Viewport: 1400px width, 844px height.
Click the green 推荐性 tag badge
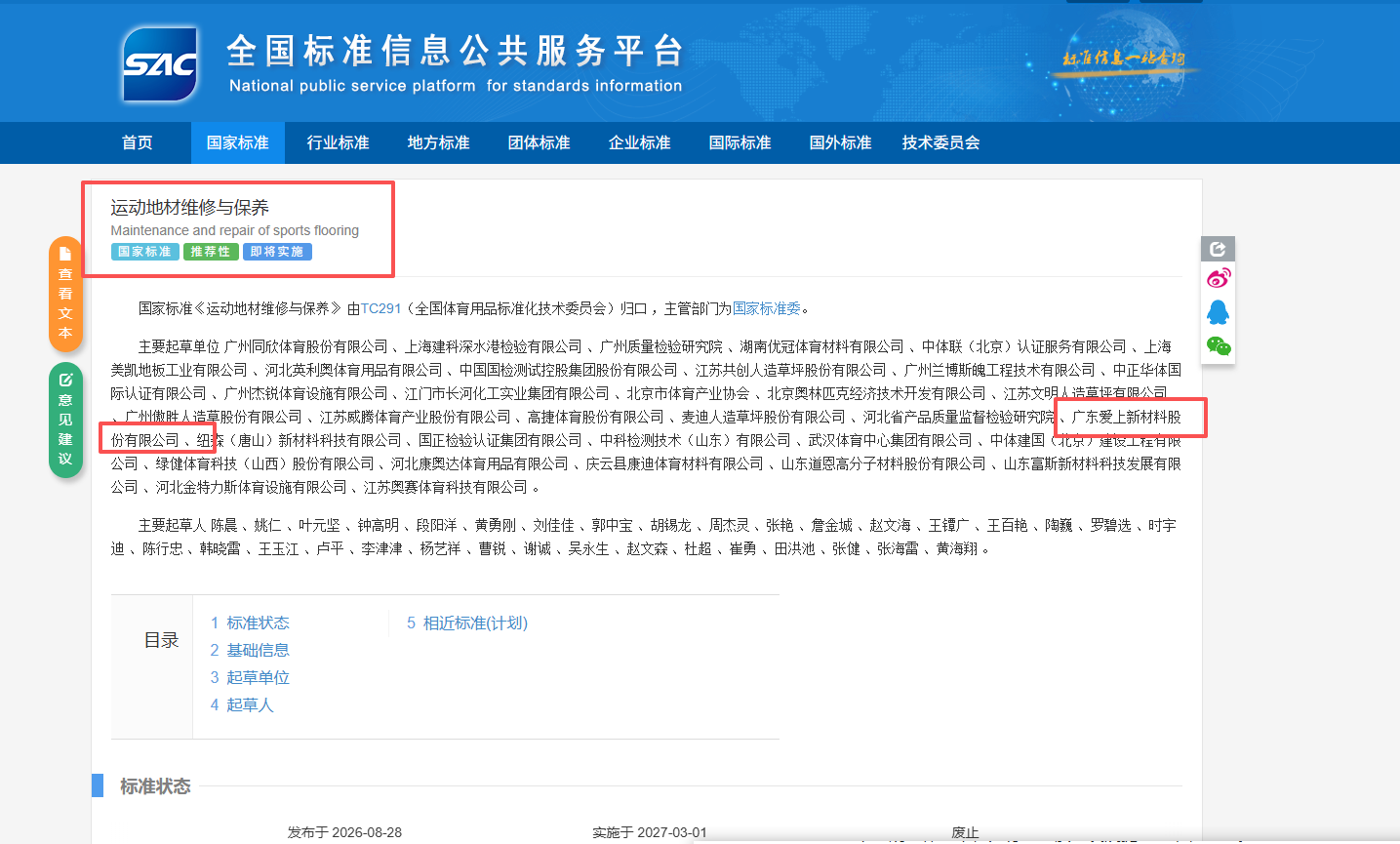(210, 252)
